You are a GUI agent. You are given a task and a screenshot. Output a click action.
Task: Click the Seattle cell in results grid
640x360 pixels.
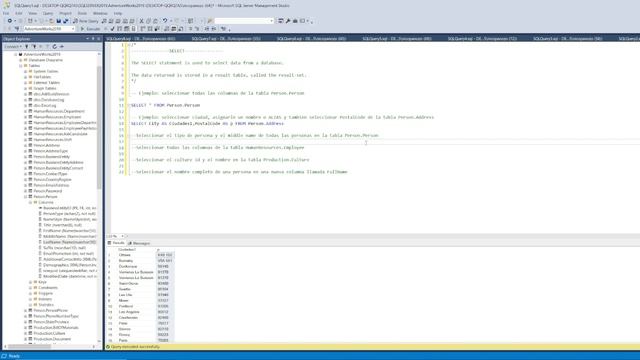[136, 289]
